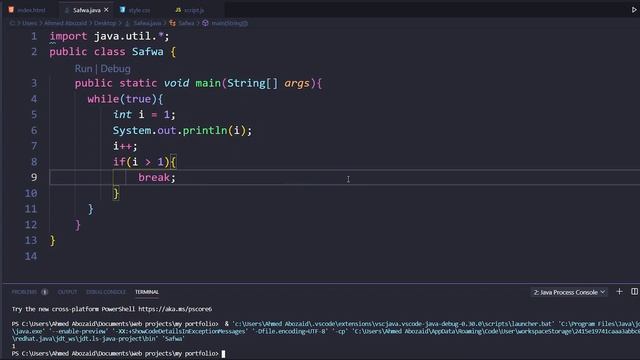Open the Problems panel tab
This screenshot has width=640, height=360.
(x=24, y=292)
